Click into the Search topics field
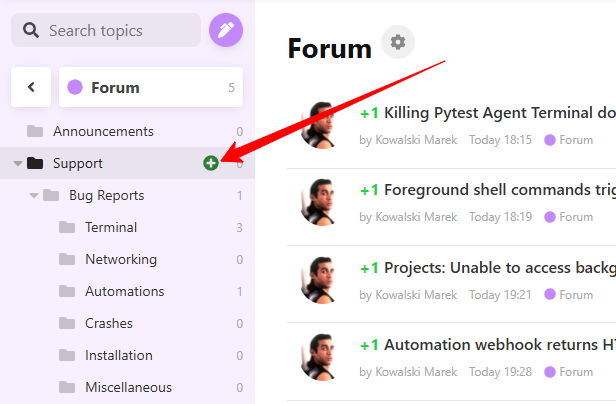Image resolution: width=616 pixels, height=404 pixels. [x=106, y=30]
